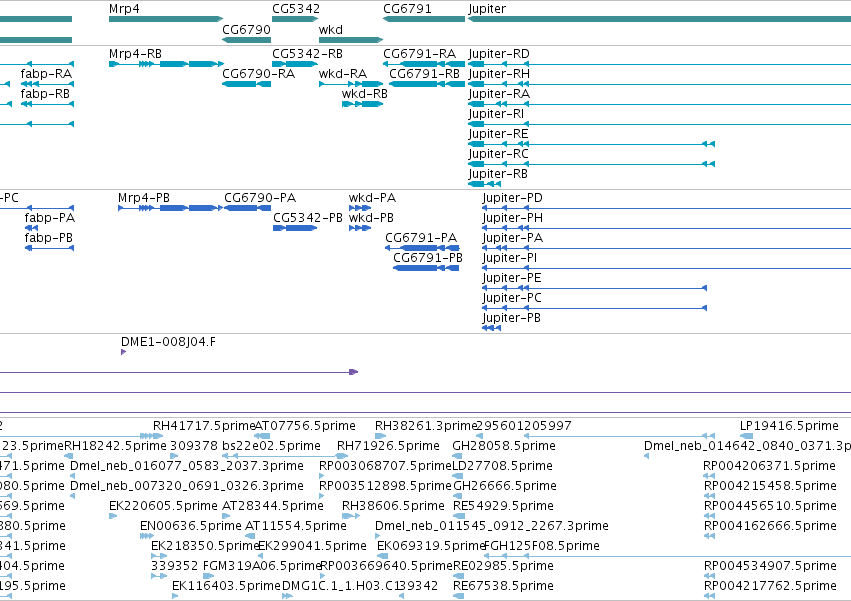Select the CG6791-PB protein label
The height and width of the screenshot is (601, 851).
click(x=428, y=258)
